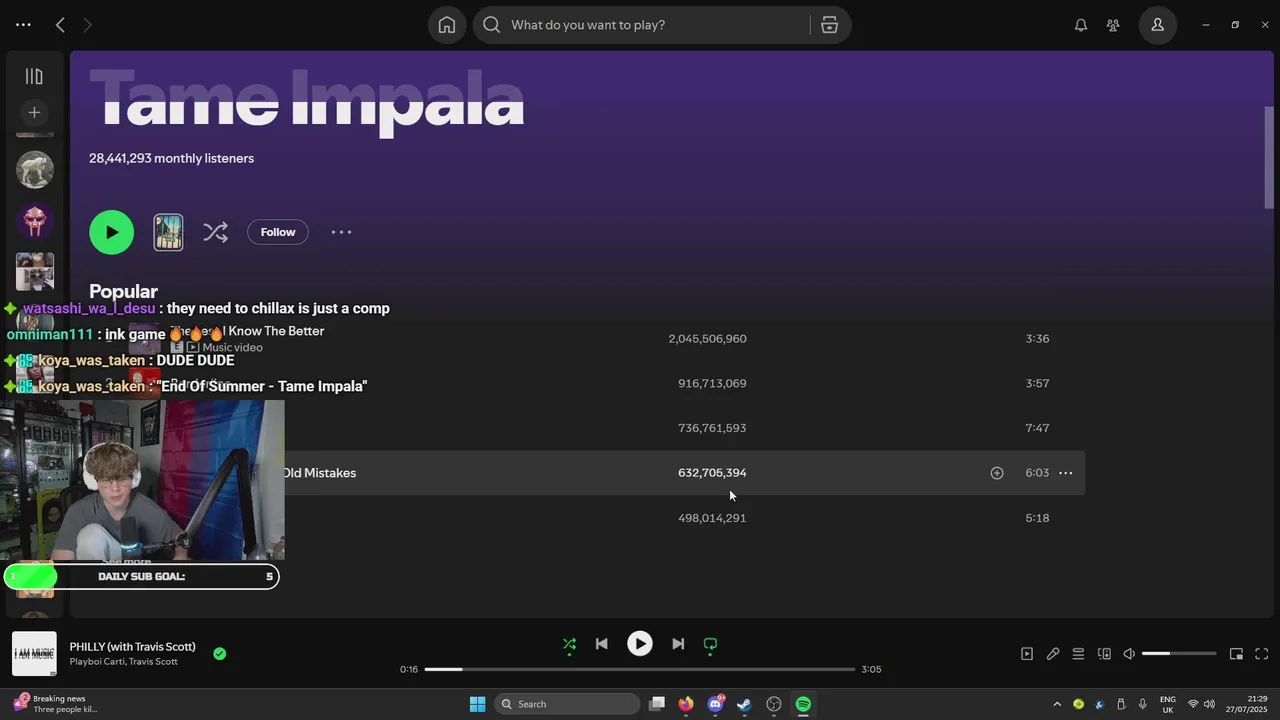Image resolution: width=1280 pixels, height=720 pixels.
Task: Open PHILLY (with Travis Scott) song link
Action: (133, 647)
